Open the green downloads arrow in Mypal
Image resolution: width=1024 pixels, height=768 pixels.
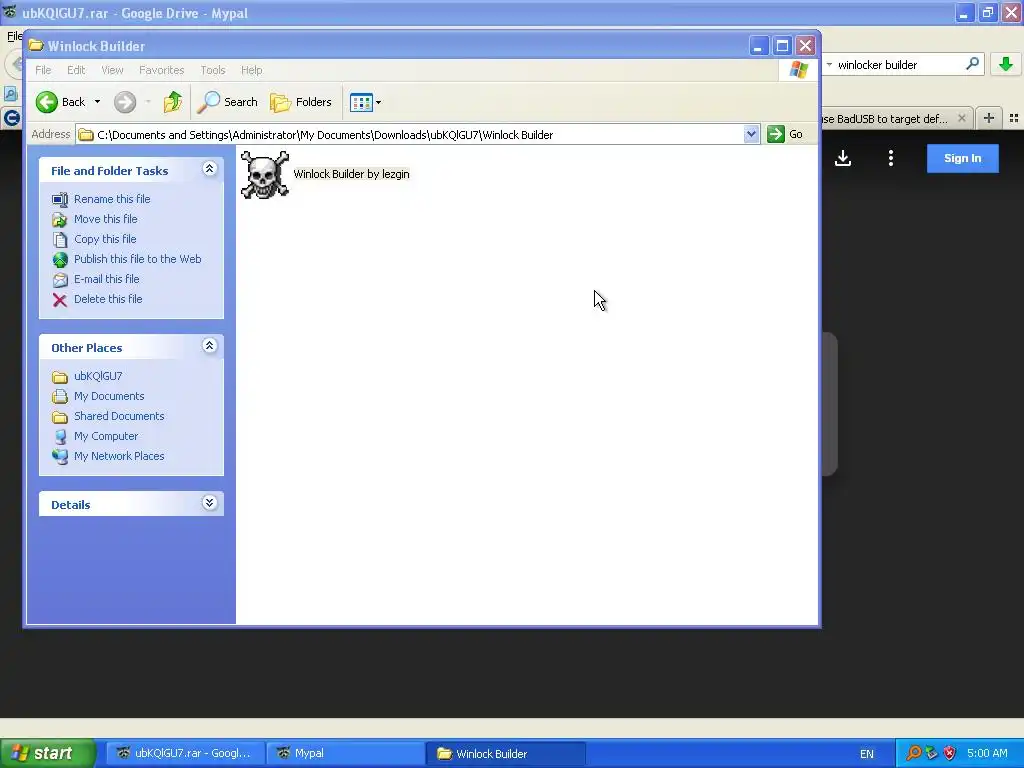coord(1006,64)
